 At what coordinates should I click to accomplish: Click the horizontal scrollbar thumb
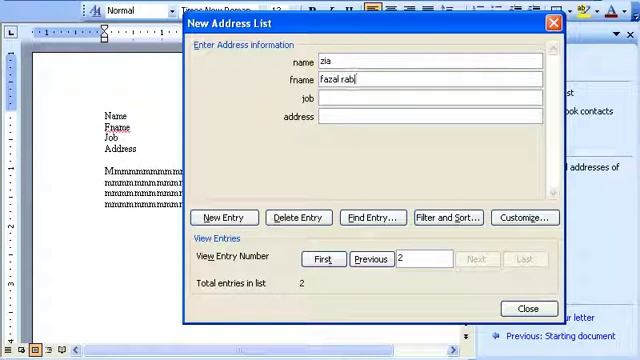click(x=238, y=350)
